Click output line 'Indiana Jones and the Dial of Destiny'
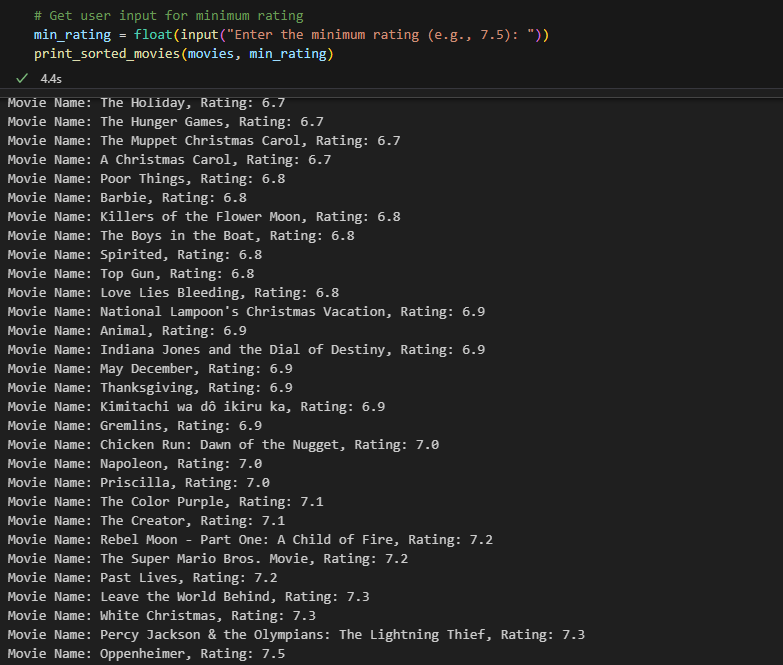Screen dimensions: 783x665 tap(246, 349)
